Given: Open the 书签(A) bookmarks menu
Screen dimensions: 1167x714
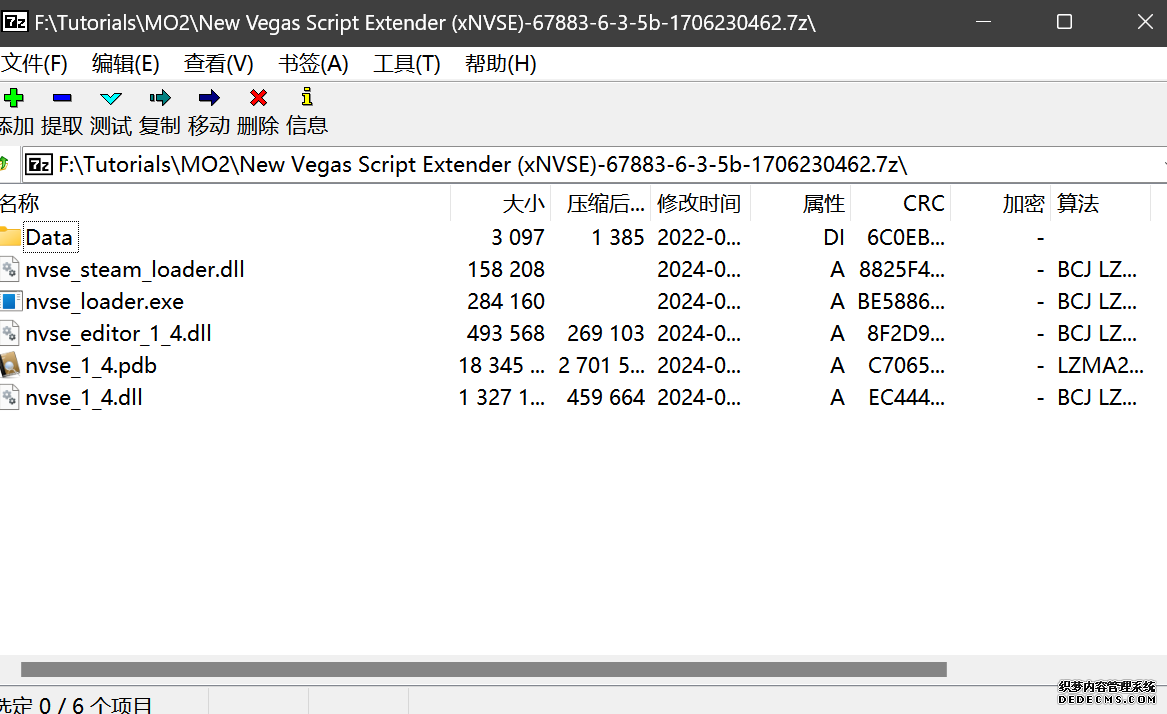Looking at the screenshot, I should (313, 64).
